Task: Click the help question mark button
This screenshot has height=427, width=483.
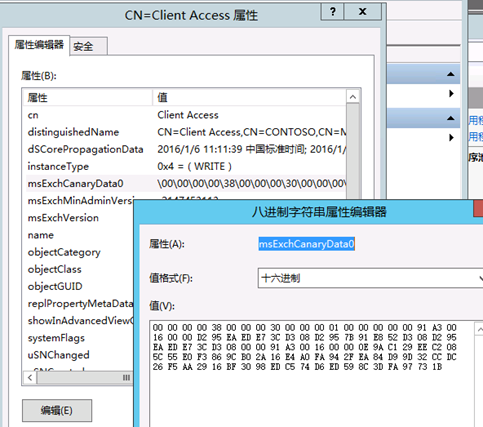Action: tap(332, 12)
